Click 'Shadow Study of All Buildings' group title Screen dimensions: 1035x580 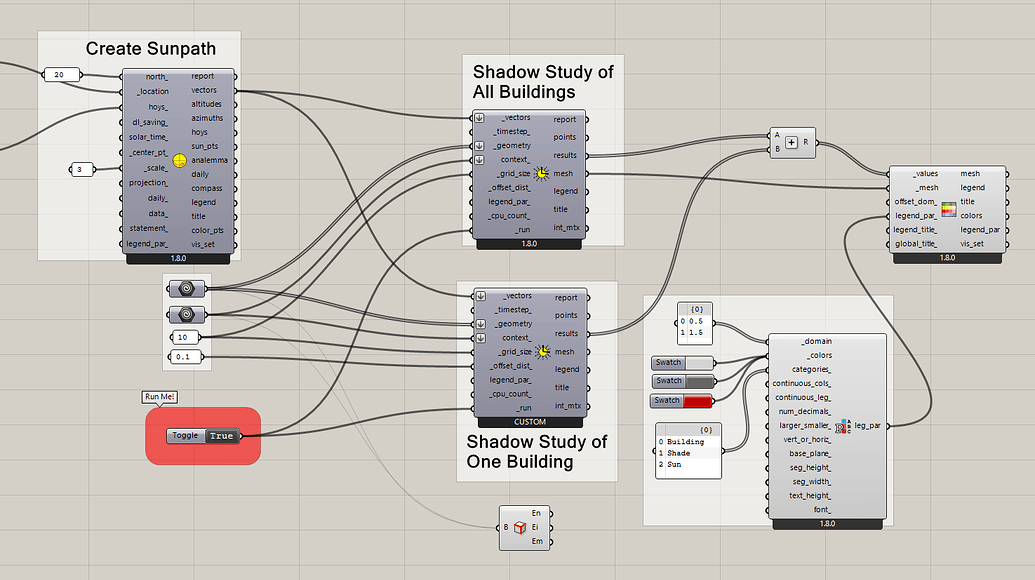[x=543, y=82]
